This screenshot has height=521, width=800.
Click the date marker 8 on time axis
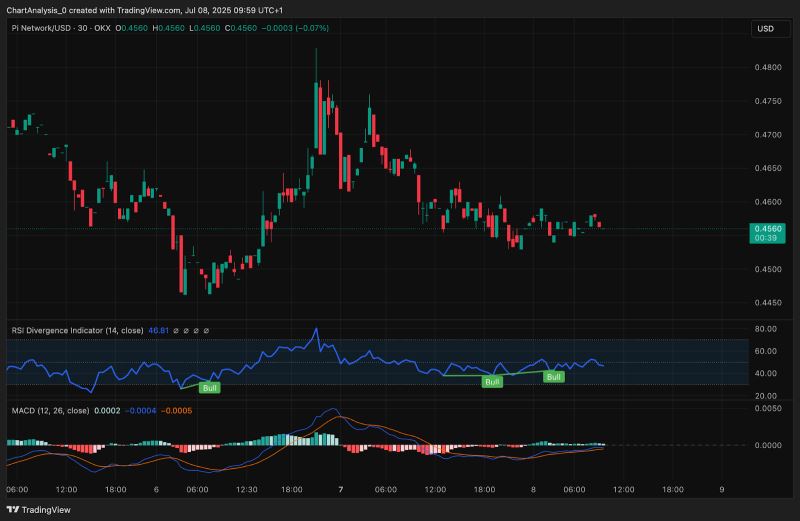[533, 489]
